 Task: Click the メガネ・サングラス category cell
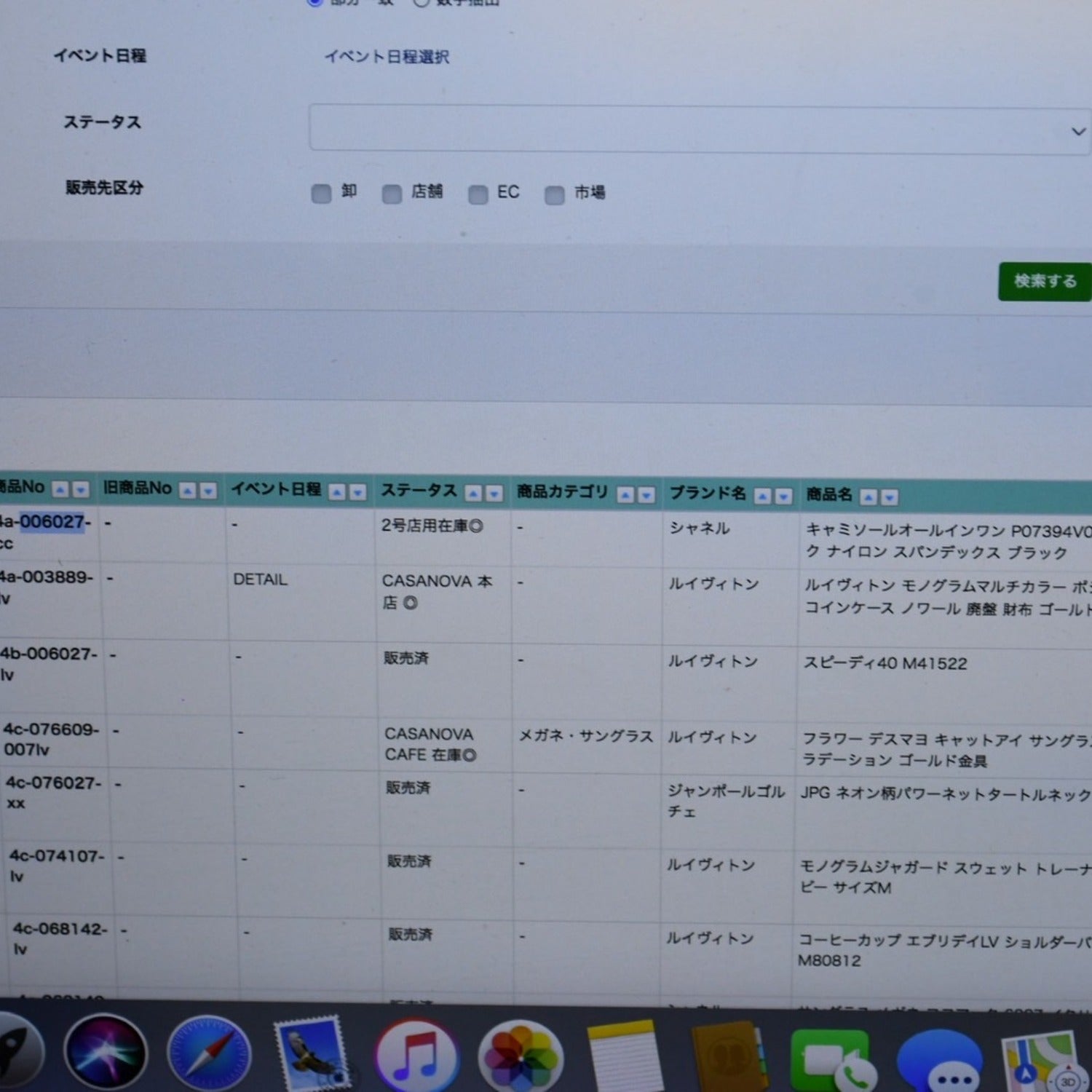[x=586, y=736]
